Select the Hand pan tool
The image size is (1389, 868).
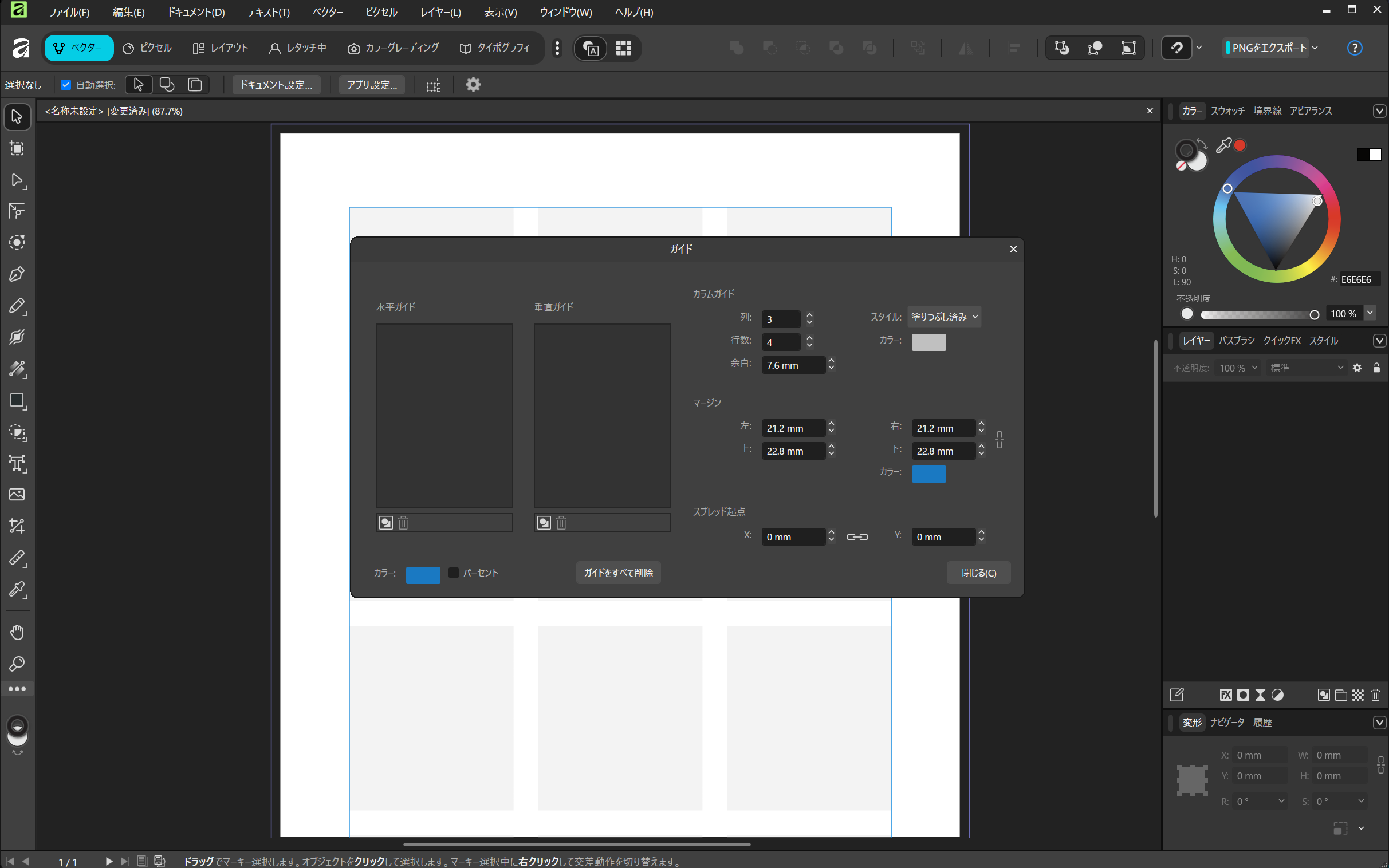pyautogui.click(x=17, y=633)
